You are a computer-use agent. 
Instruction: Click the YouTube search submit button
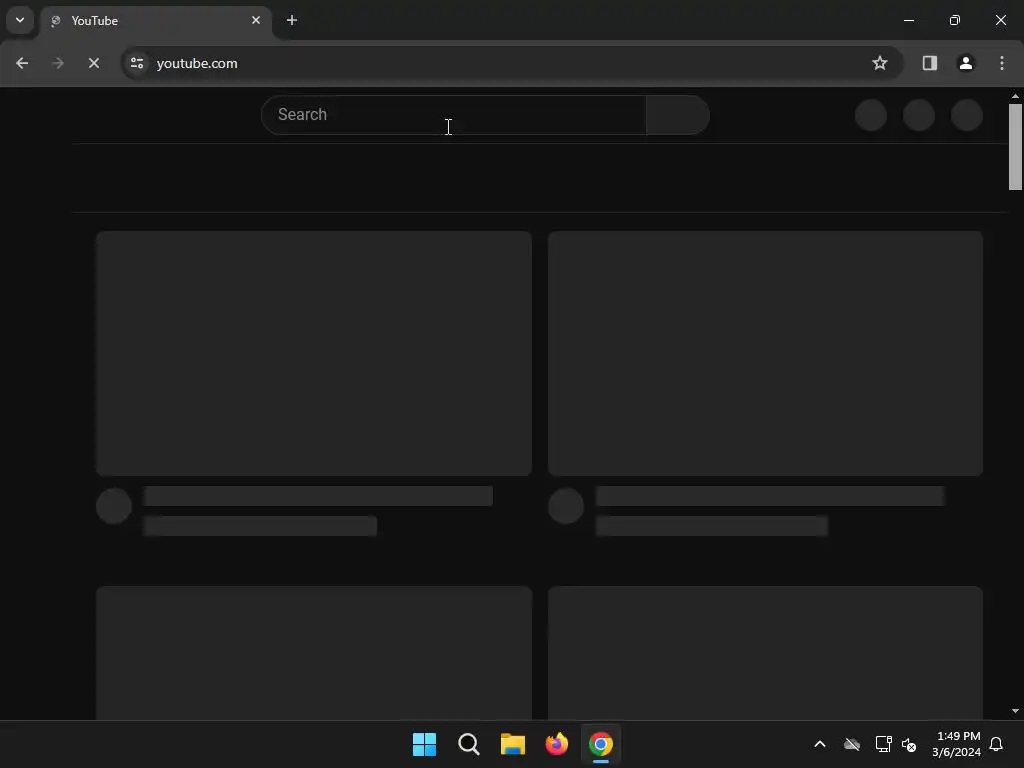click(678, 115)
